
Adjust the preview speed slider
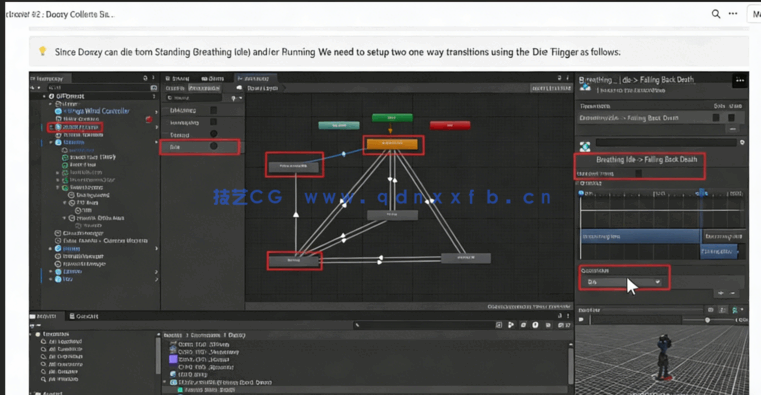coord(708,320)
